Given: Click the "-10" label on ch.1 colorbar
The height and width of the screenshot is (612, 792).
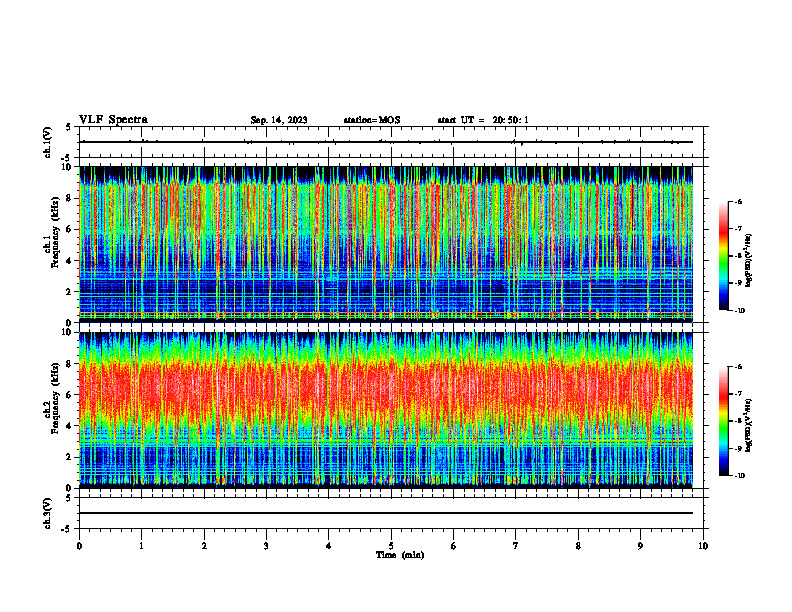Looking at the screenshot, I should tap(739, 311).
